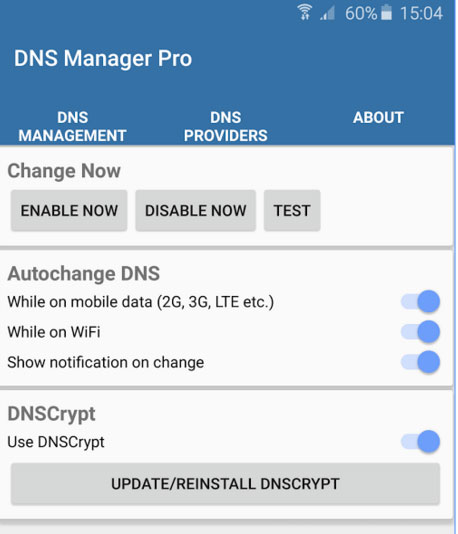Image resolution: width=458 pixels, height=534 pixels.
Task: Select the Autochange DNS section heading
Action: pyautogui.click(x=84, y=273)
